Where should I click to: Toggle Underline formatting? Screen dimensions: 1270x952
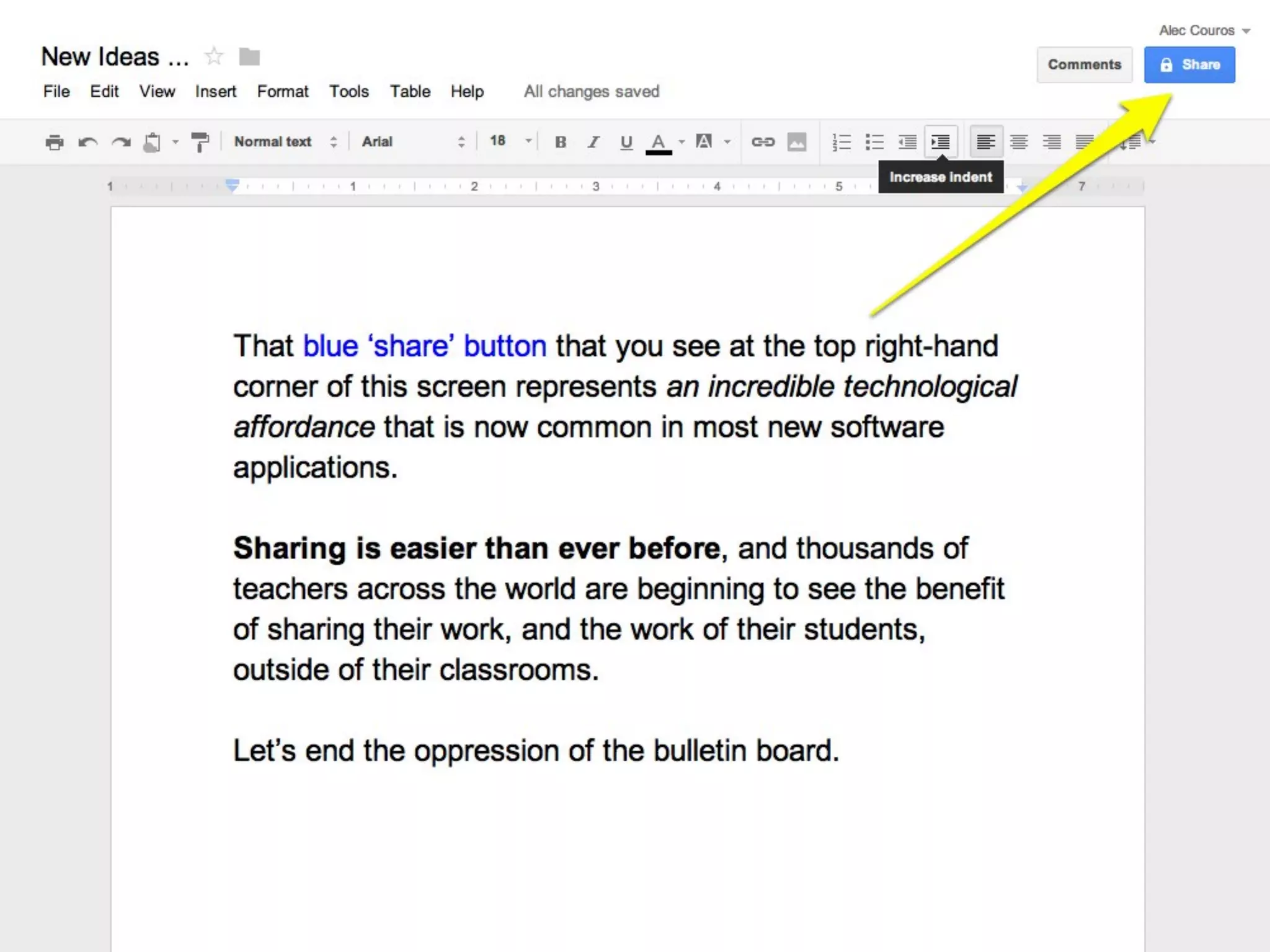tap(626, 142)
